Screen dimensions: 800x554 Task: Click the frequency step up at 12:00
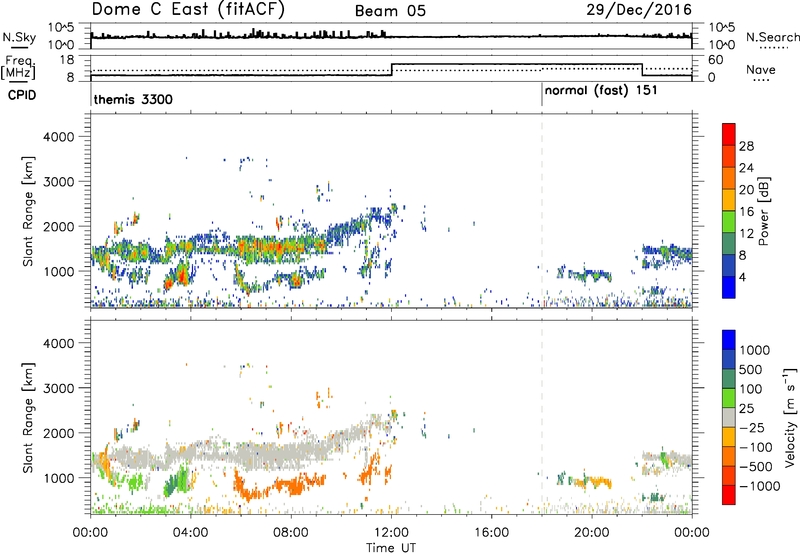click(x=391, y=70)
